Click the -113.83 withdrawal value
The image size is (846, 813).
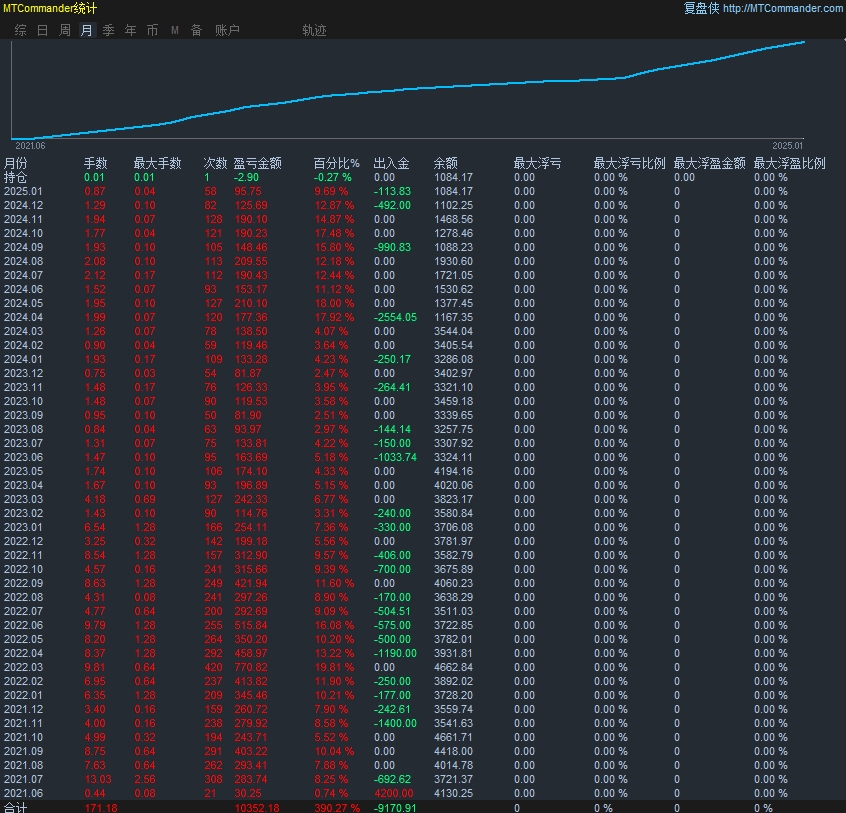392,191
